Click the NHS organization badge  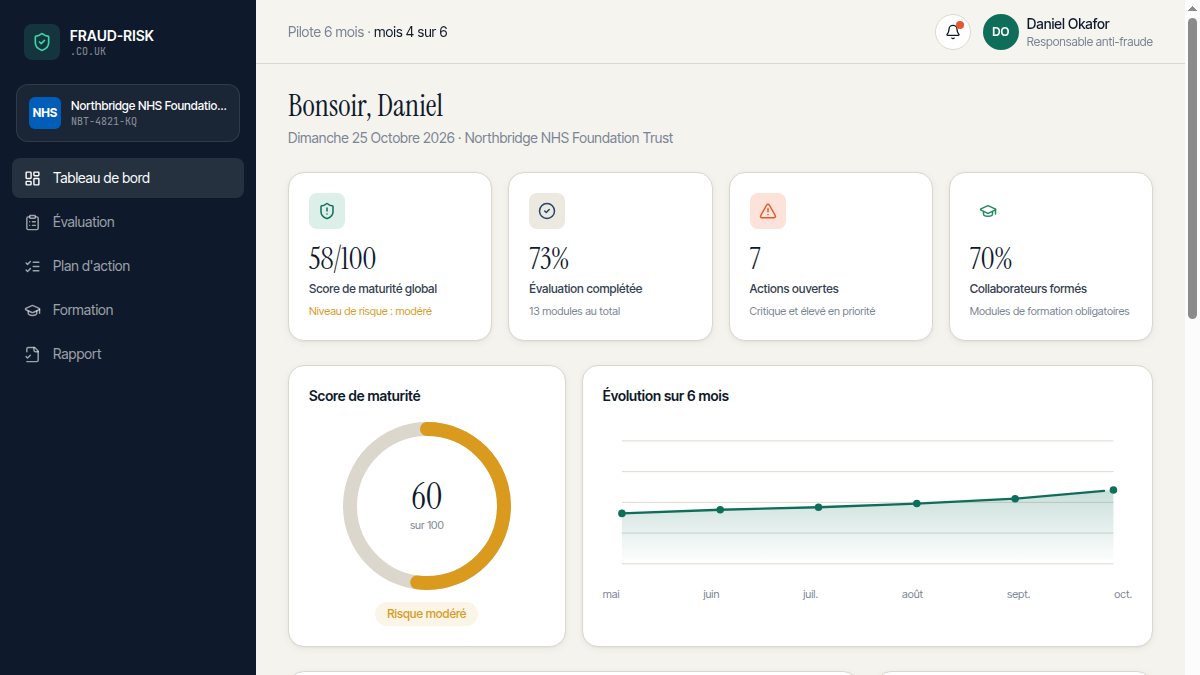(x=45, y=113)
